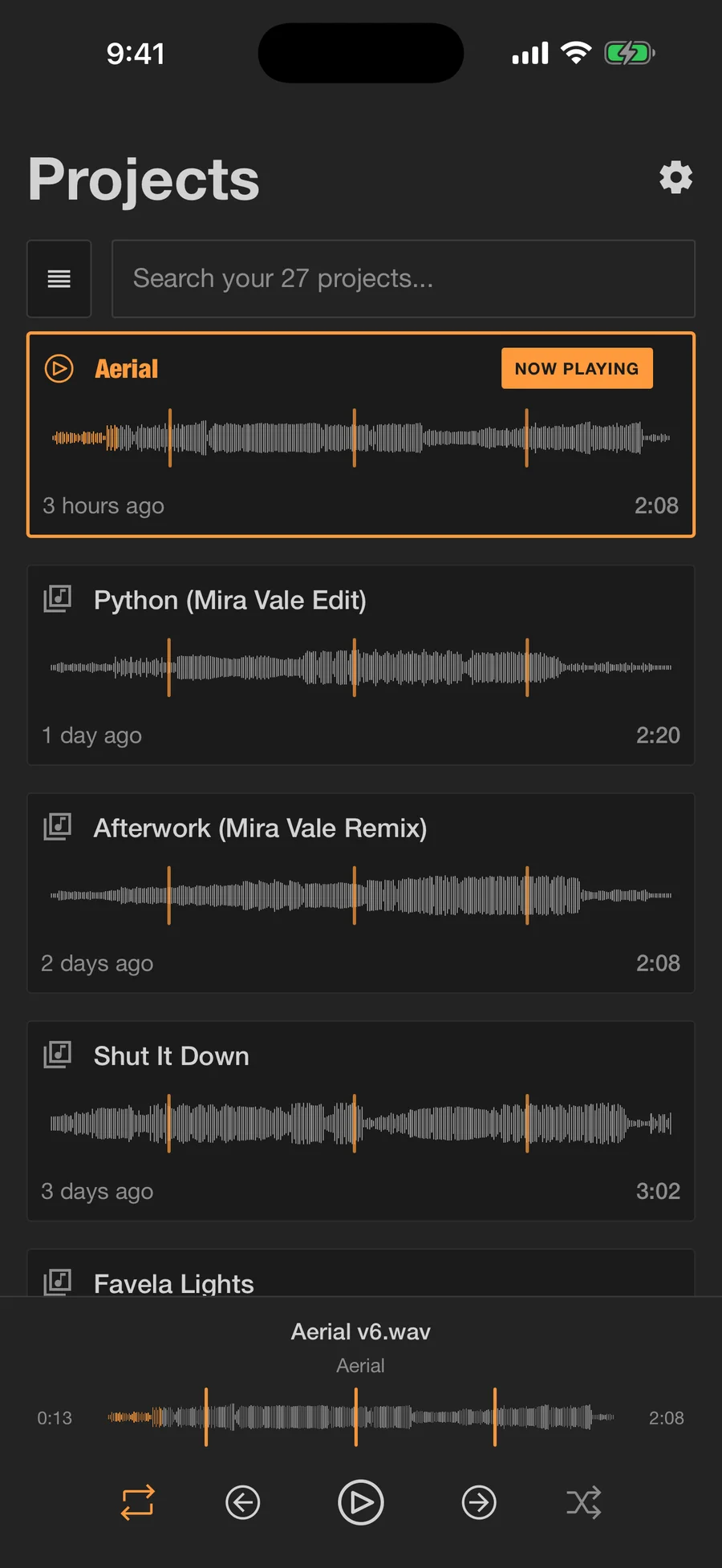
Task: Click the 3:02 duration label
Action: pos(658,1190)
